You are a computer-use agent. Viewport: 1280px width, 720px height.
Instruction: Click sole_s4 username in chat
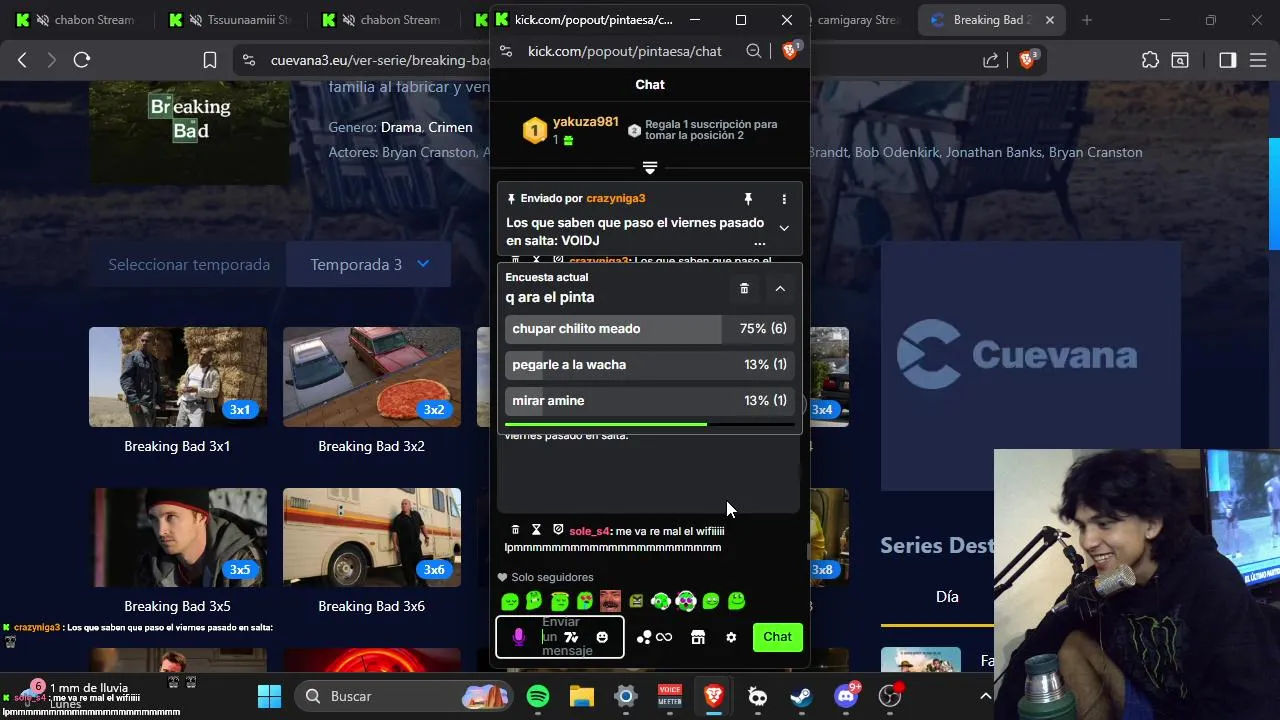tap(589, 531)
